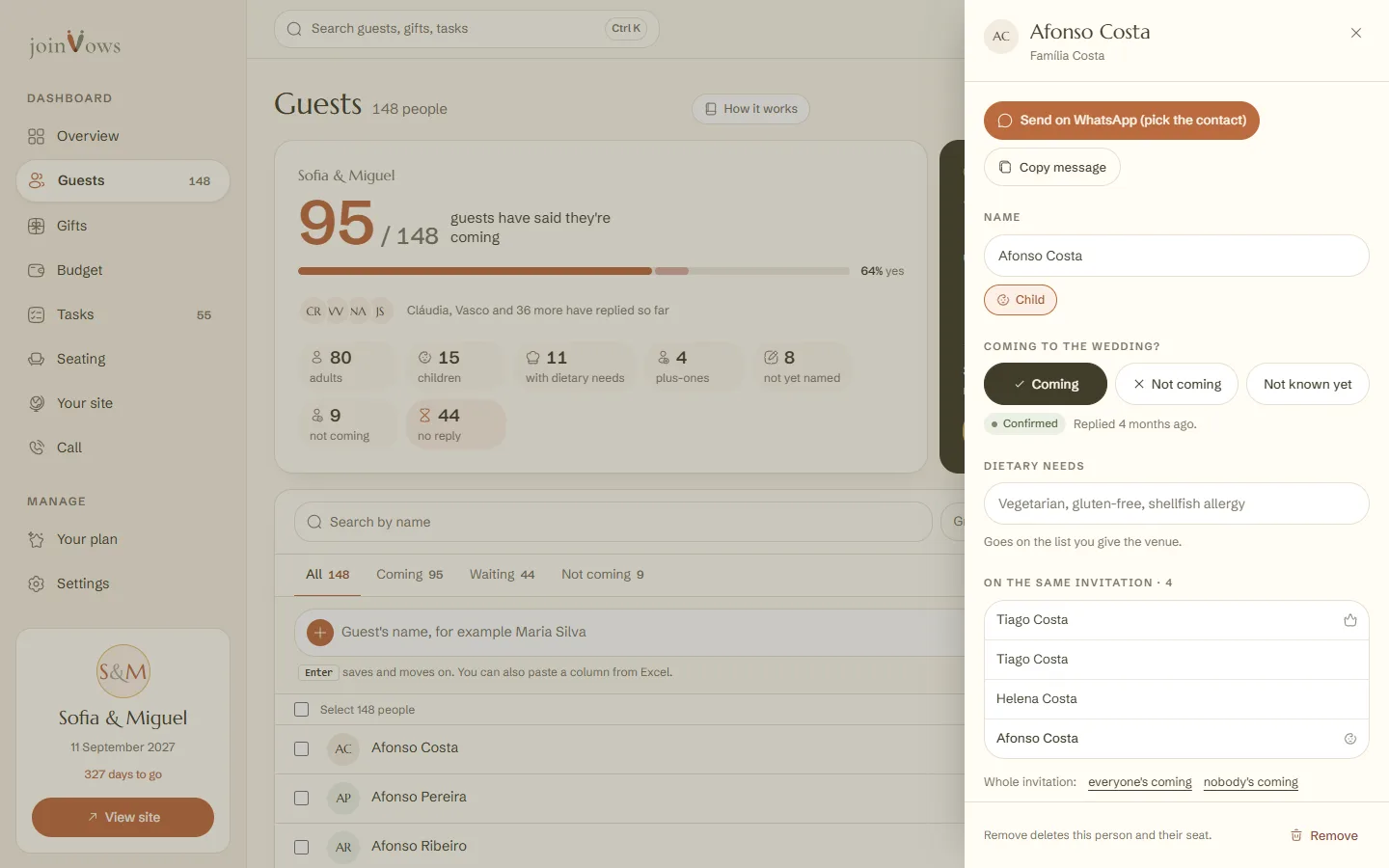The image size is (1389, 868).
Task: Switch to the Waiting 44 tab
Action: point(502,575)
